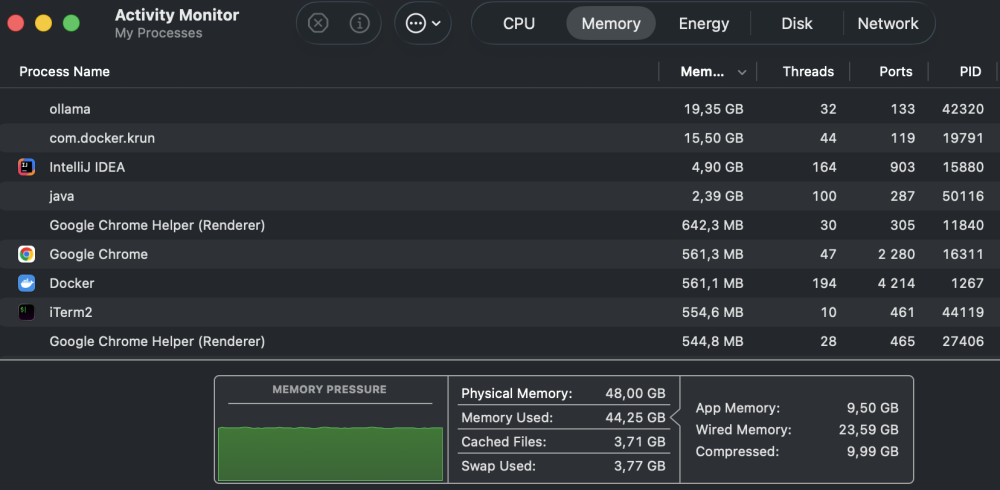Click the Wired Memory 23,59 GB value

pyautogui.click(x=869, y=430)
